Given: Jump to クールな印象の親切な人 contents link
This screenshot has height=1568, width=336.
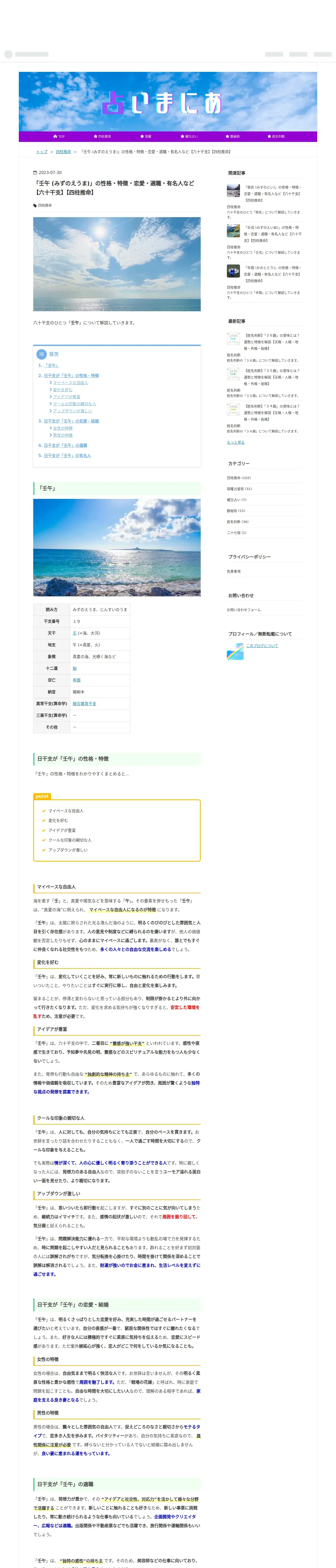Looking at the screenshot, I should pyautogui.click(x=74, y=403).
